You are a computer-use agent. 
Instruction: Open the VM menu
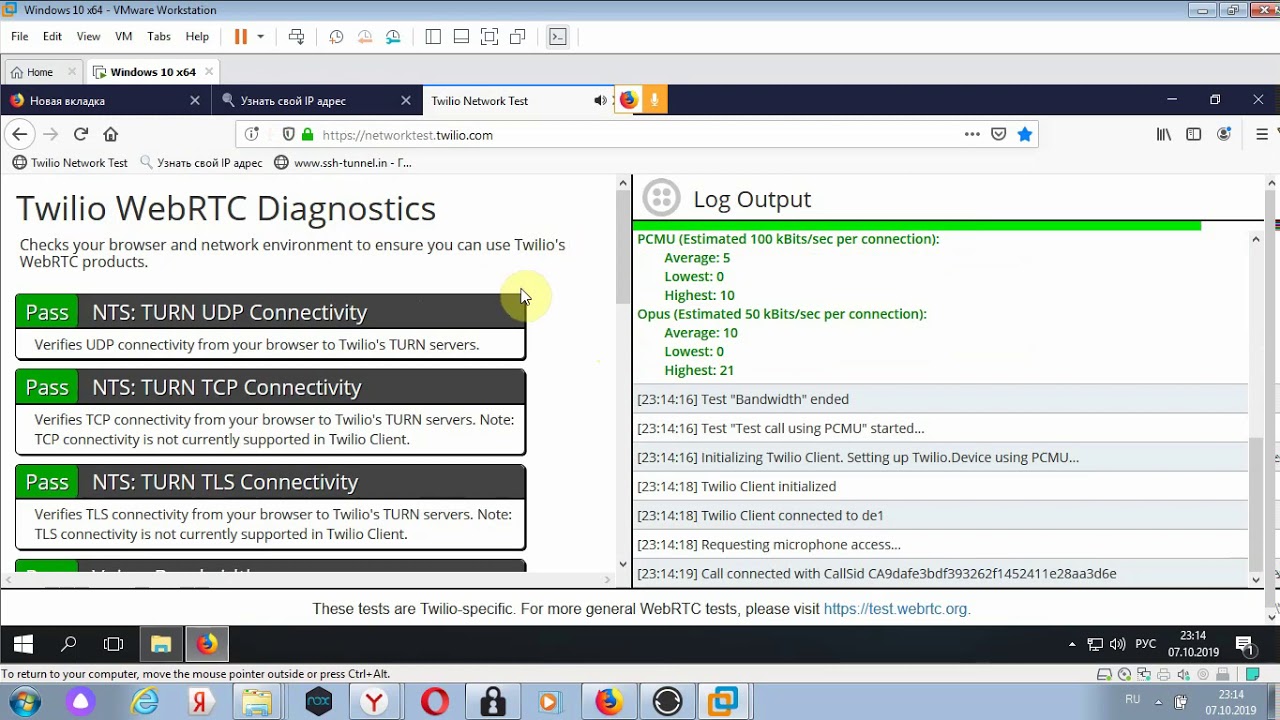coord(123,36)
